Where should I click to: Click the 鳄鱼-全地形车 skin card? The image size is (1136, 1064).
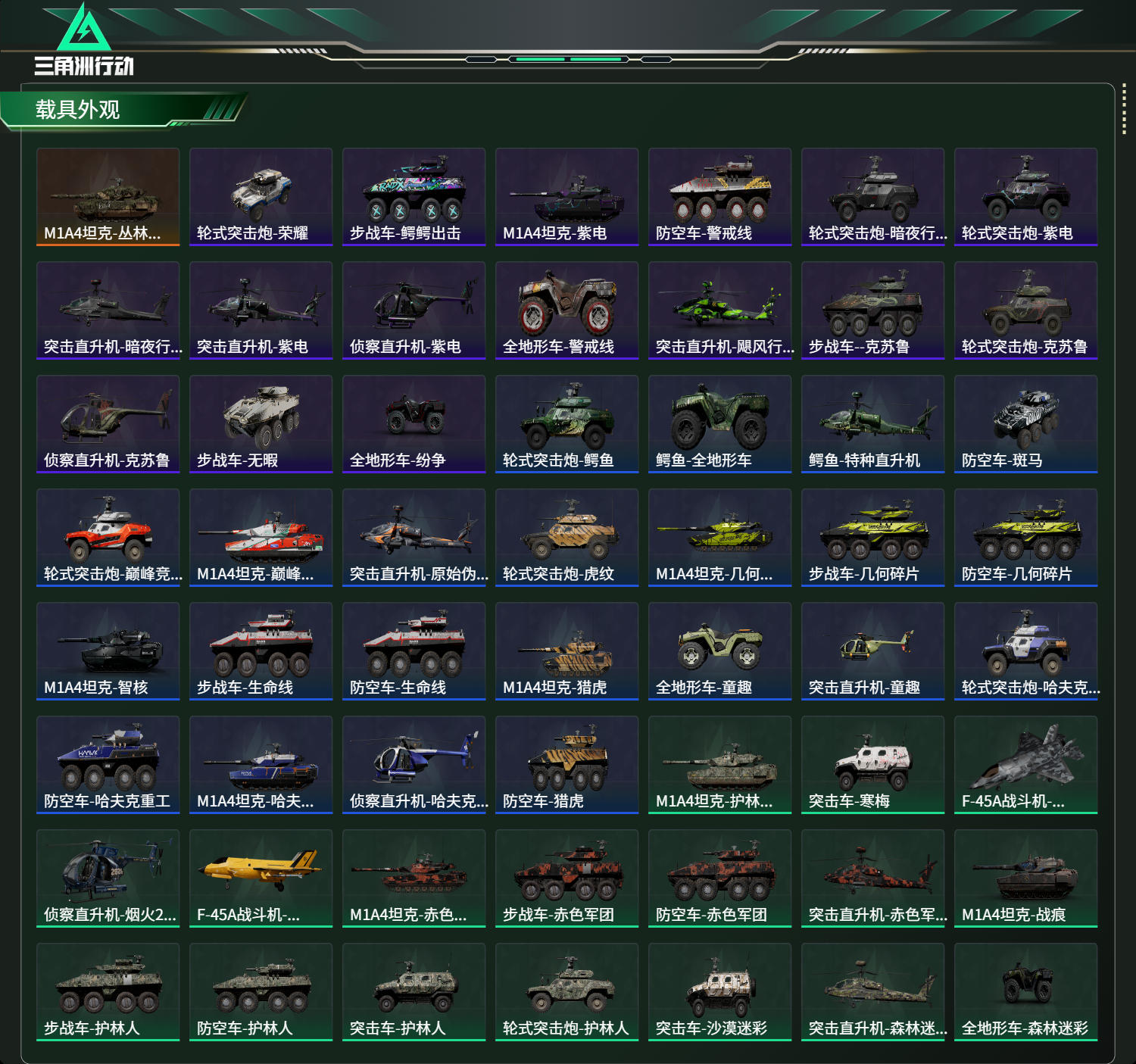[x=720, y=424]
